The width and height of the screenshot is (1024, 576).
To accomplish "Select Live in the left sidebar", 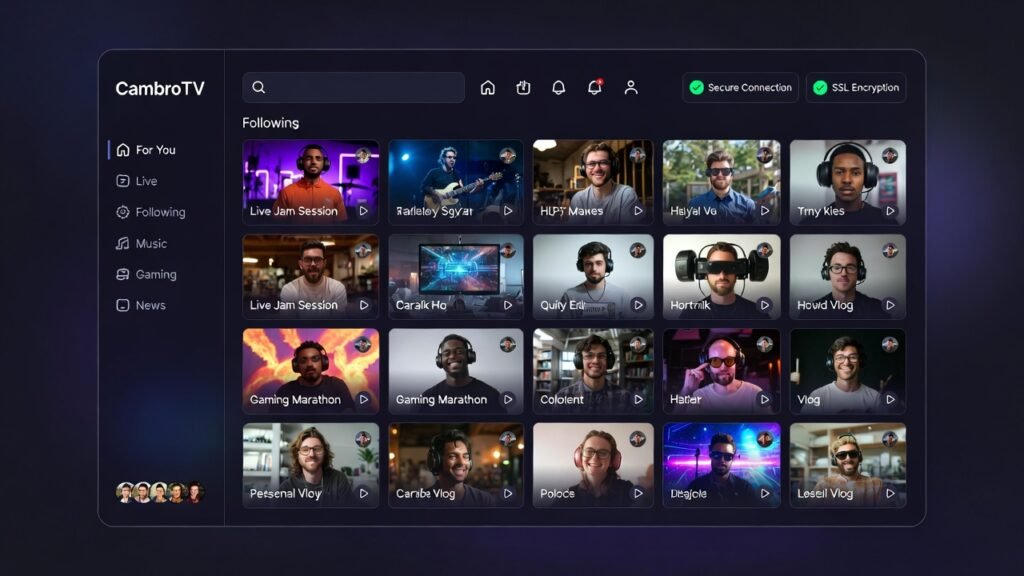I will pyautogui.click(x=152, y=181).
